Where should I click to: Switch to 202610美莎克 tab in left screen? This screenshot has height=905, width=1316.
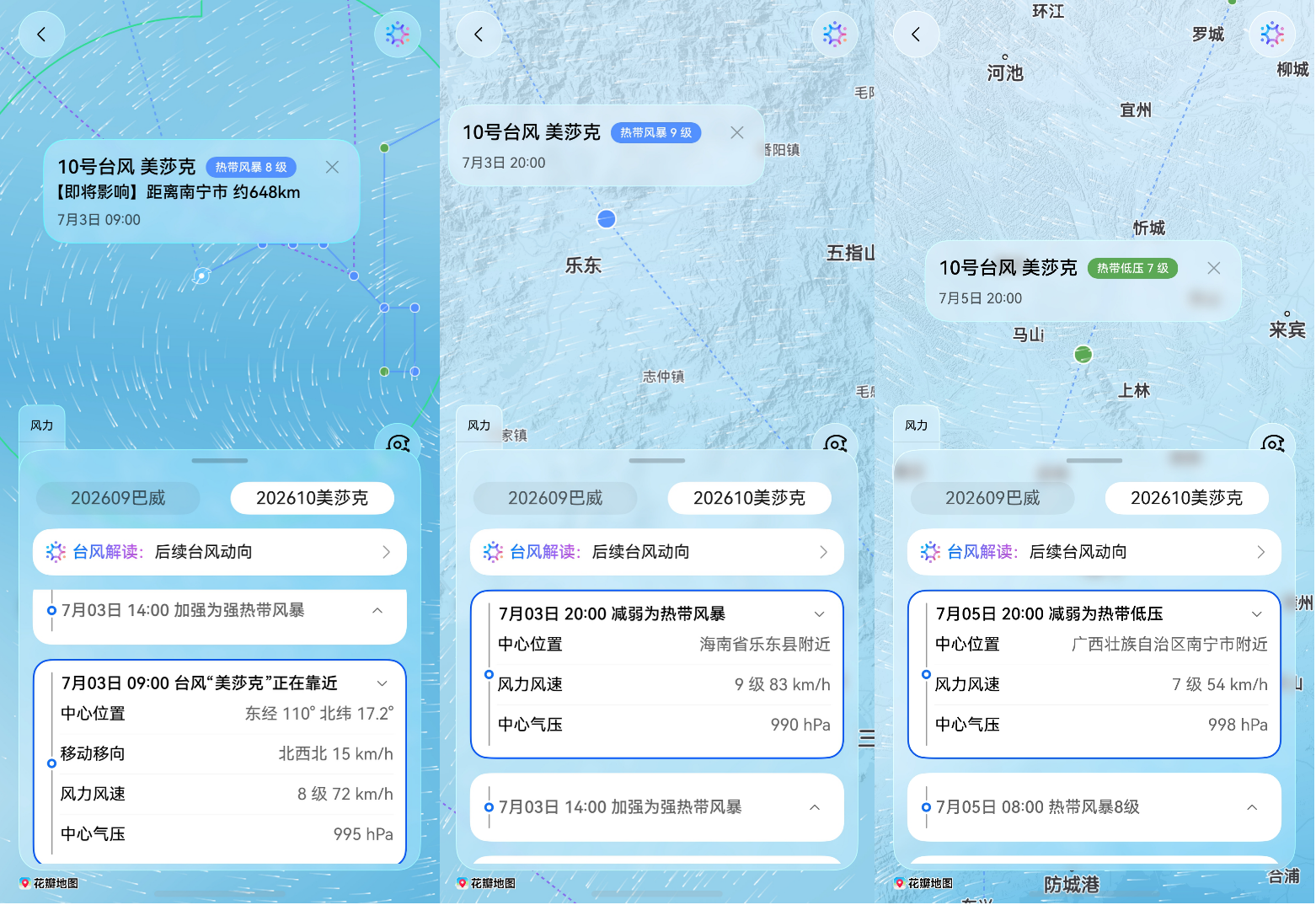coord(313,498)
